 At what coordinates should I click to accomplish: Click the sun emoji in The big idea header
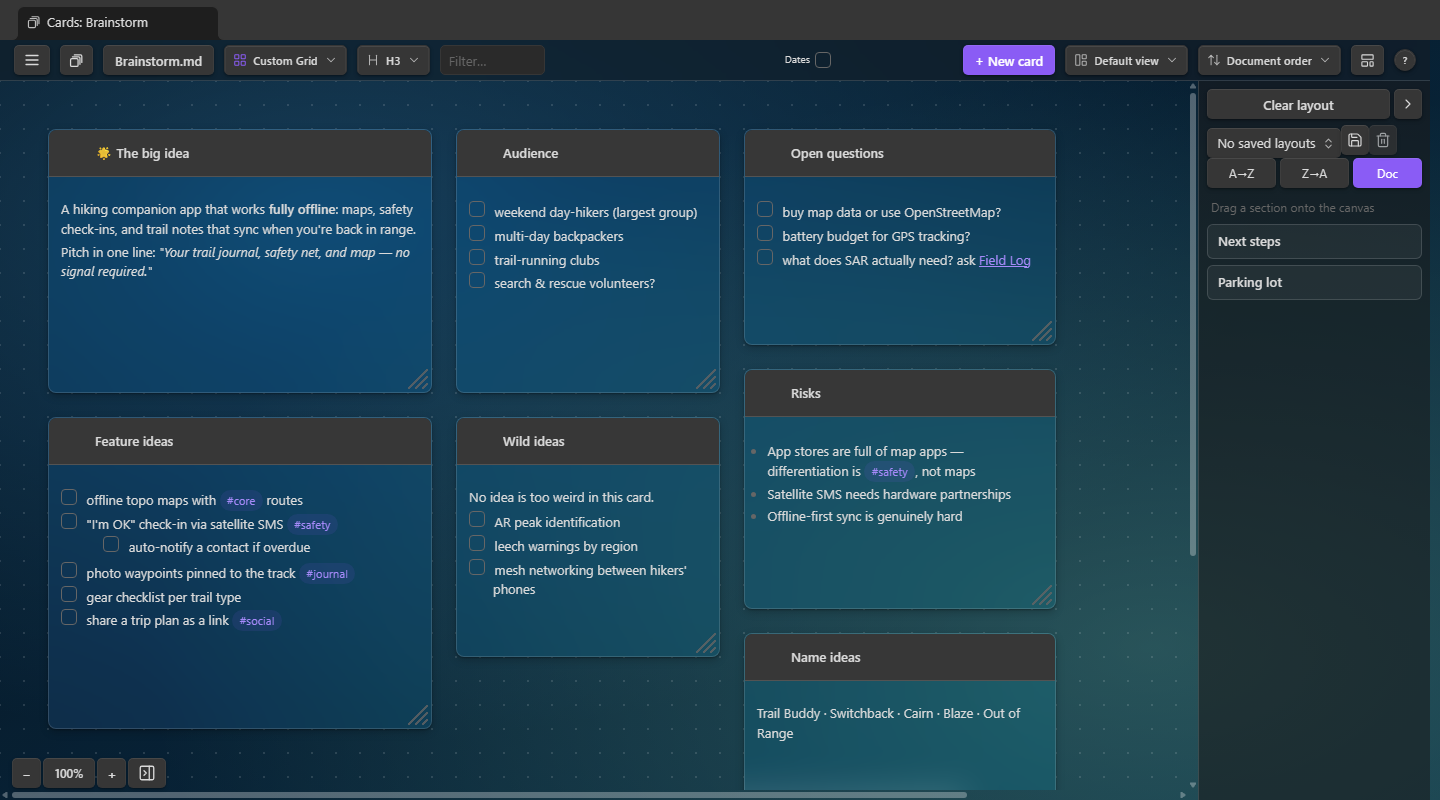103,153
